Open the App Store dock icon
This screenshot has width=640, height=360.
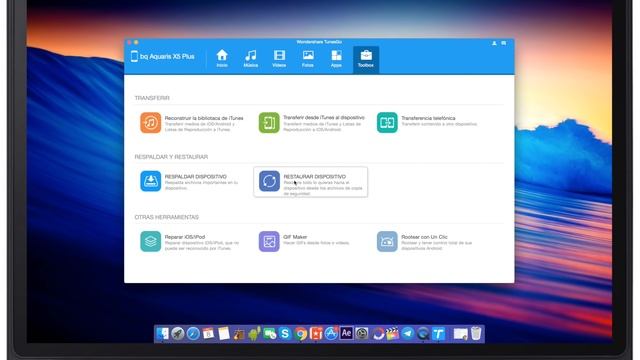point(331,334)
